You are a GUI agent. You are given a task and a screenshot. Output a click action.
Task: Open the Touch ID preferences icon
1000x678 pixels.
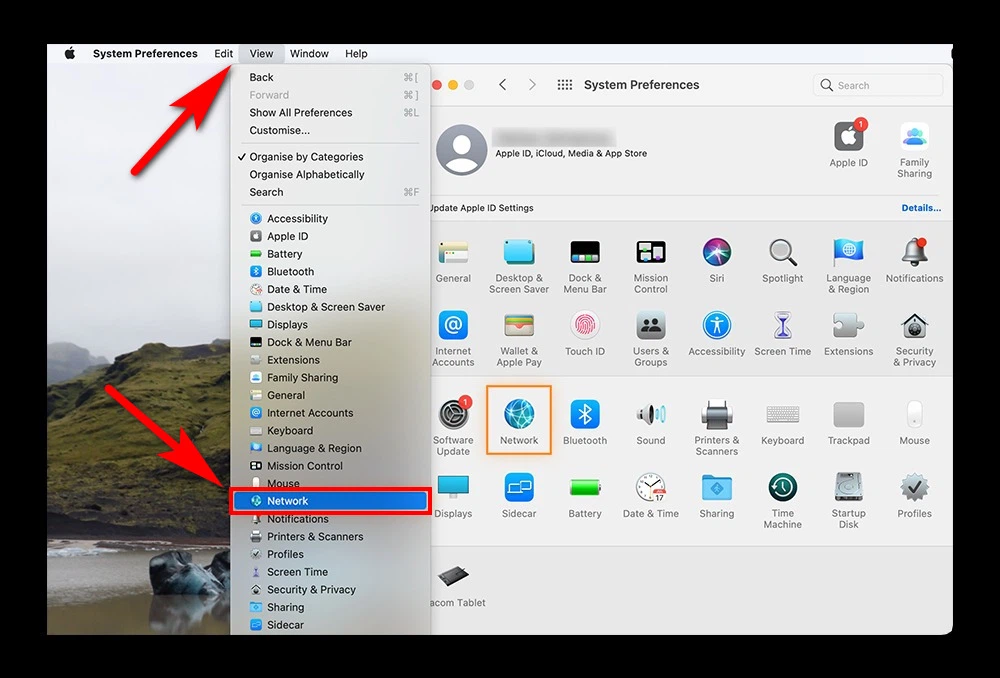pos(584,325)
